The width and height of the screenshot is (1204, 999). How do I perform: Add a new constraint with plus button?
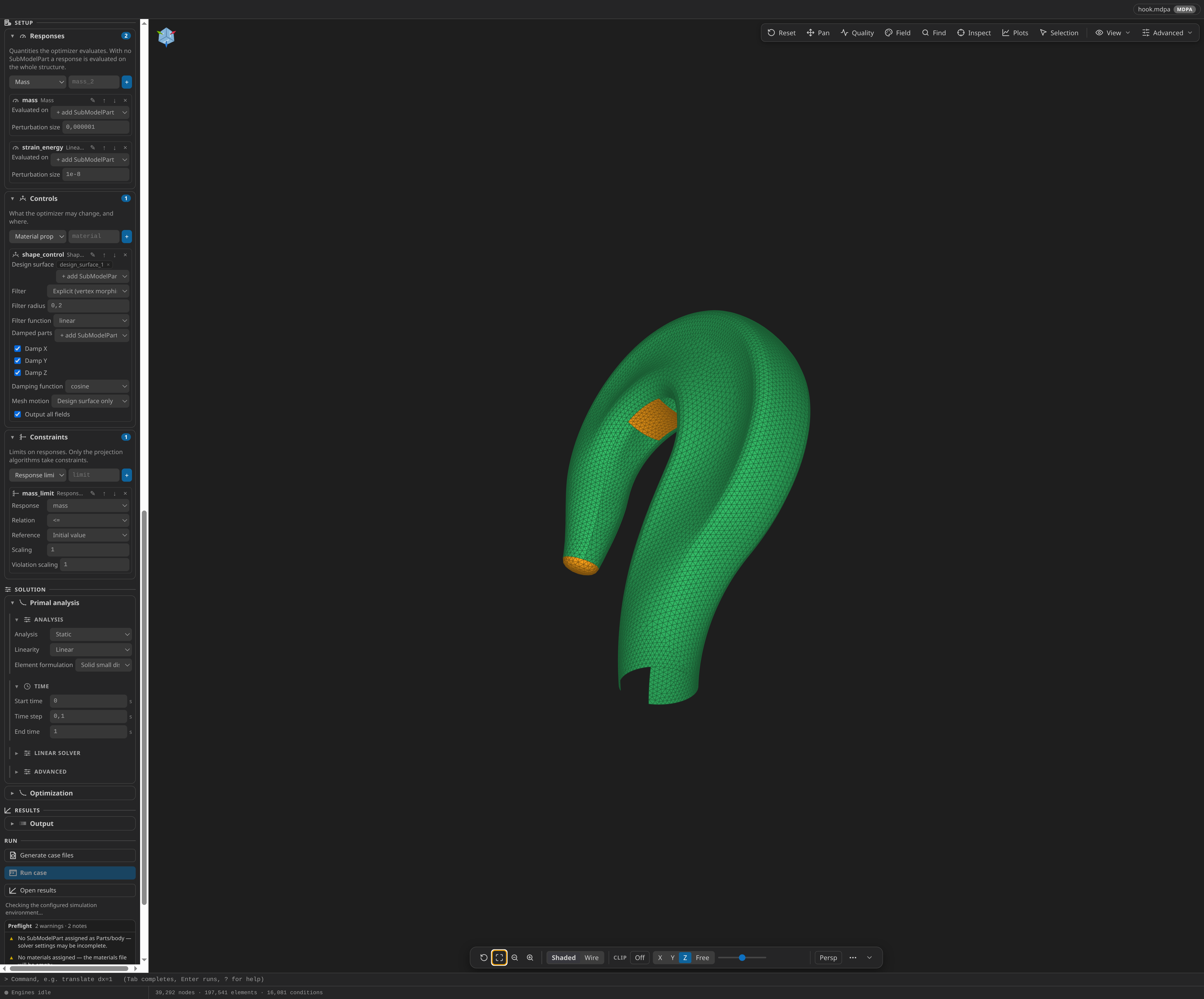127,475
